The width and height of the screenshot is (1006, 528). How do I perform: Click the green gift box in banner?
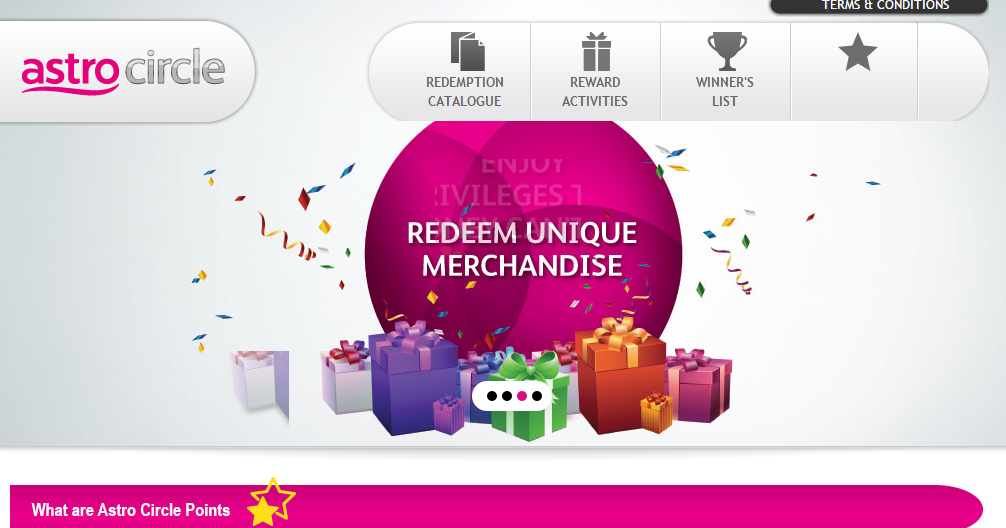tap(530, 396)
